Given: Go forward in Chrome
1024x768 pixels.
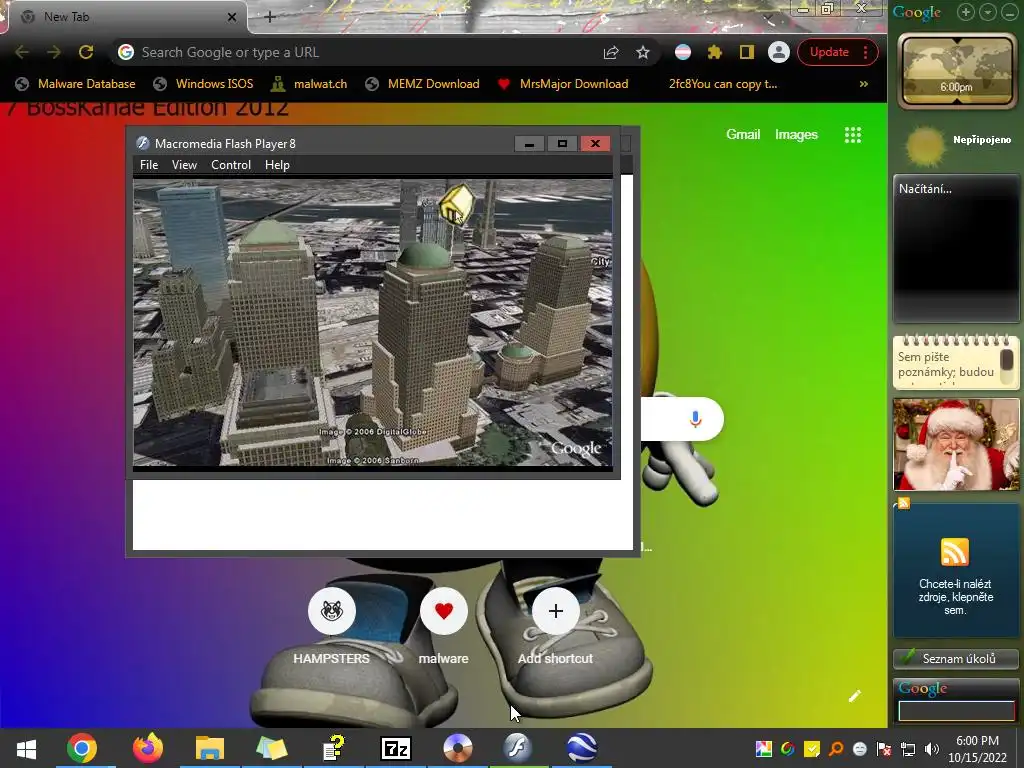Looking at the screenshot, I should [x=54, y=52].
